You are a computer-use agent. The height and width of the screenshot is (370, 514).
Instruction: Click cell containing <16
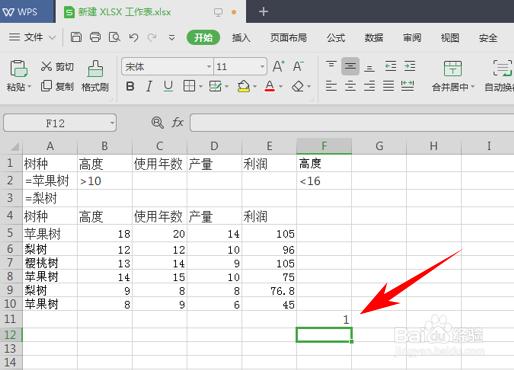(324, 181)
